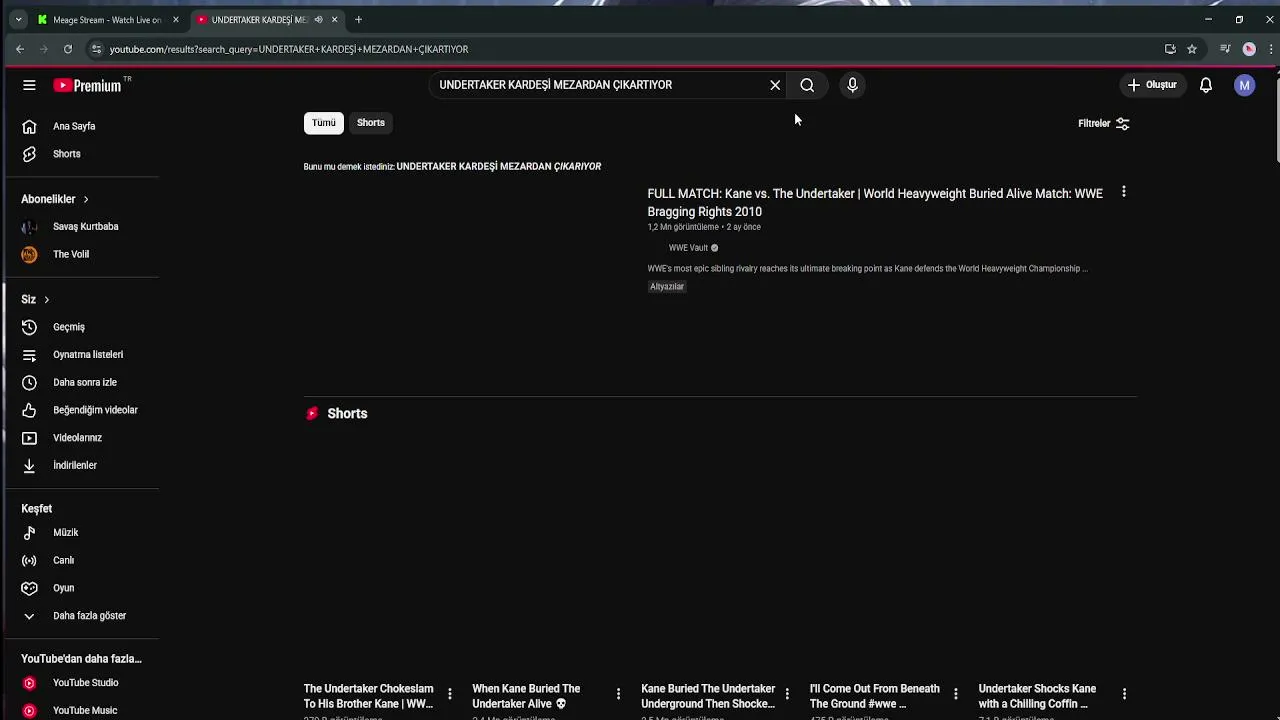Open the account avatar M menu
The height and width of the screenshot is (720, 1280).
coord(1244,85)
